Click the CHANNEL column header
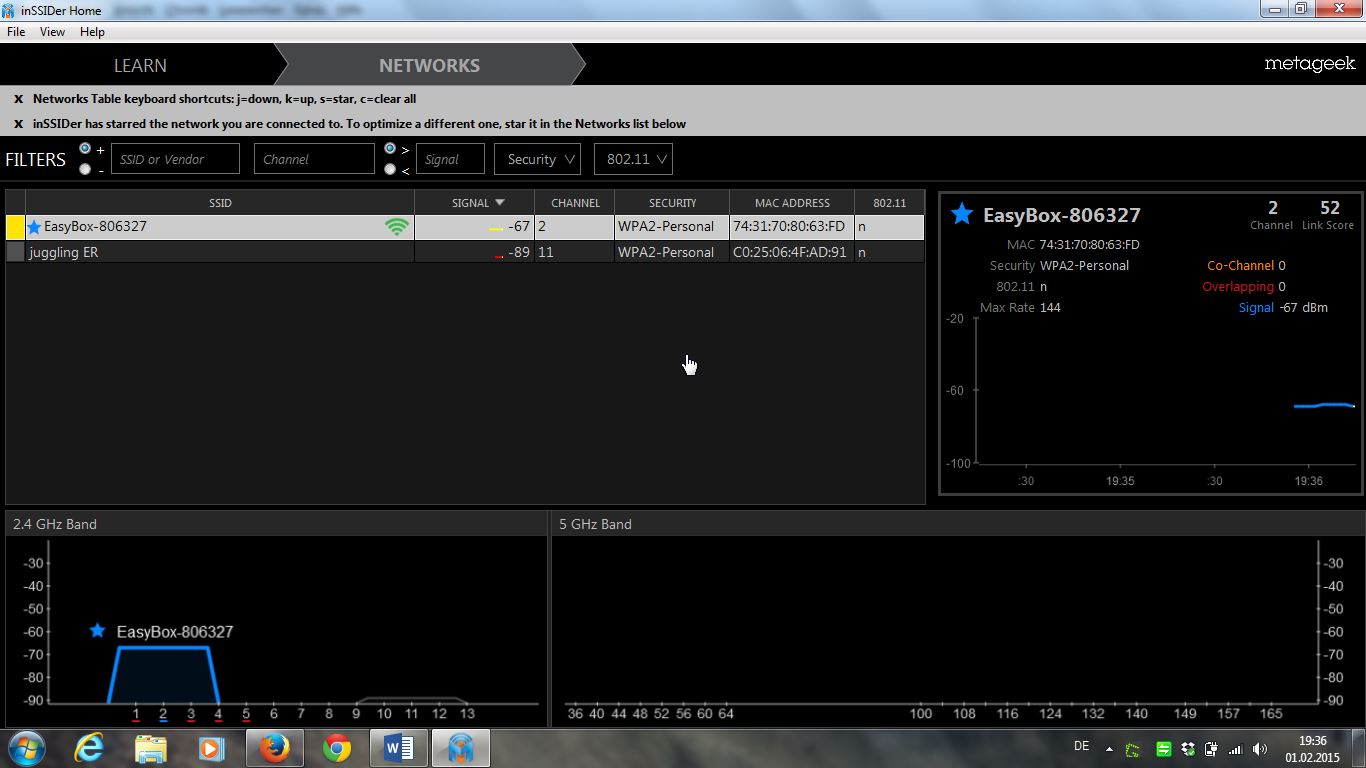The image size is (1366, 768). (x=575, y=202)
